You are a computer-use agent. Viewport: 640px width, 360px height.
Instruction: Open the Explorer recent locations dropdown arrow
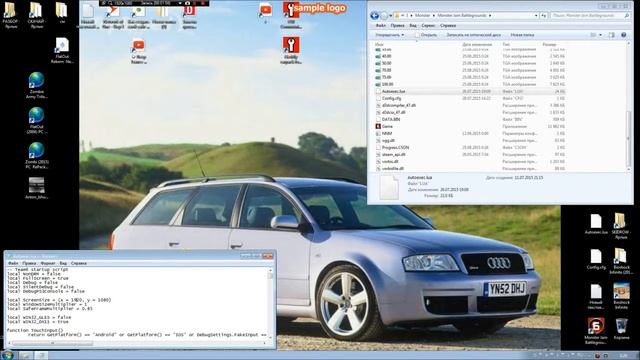coord(391,16)
